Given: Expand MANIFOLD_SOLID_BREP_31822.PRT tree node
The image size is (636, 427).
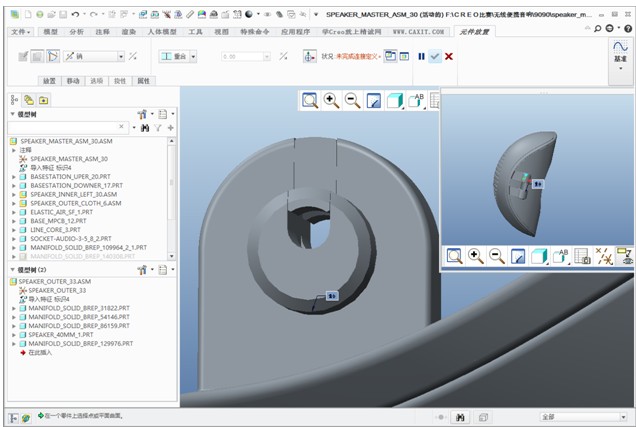Looking at the screenshot, I should point(14,308).
